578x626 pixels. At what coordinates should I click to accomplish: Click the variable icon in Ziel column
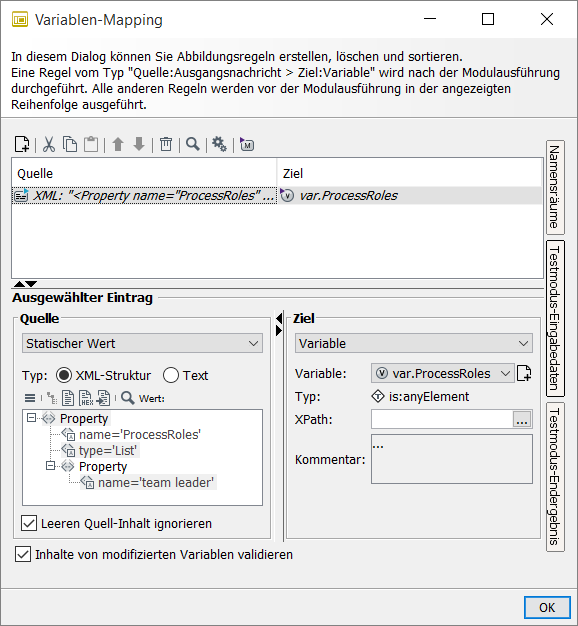(x=287, y=195)
